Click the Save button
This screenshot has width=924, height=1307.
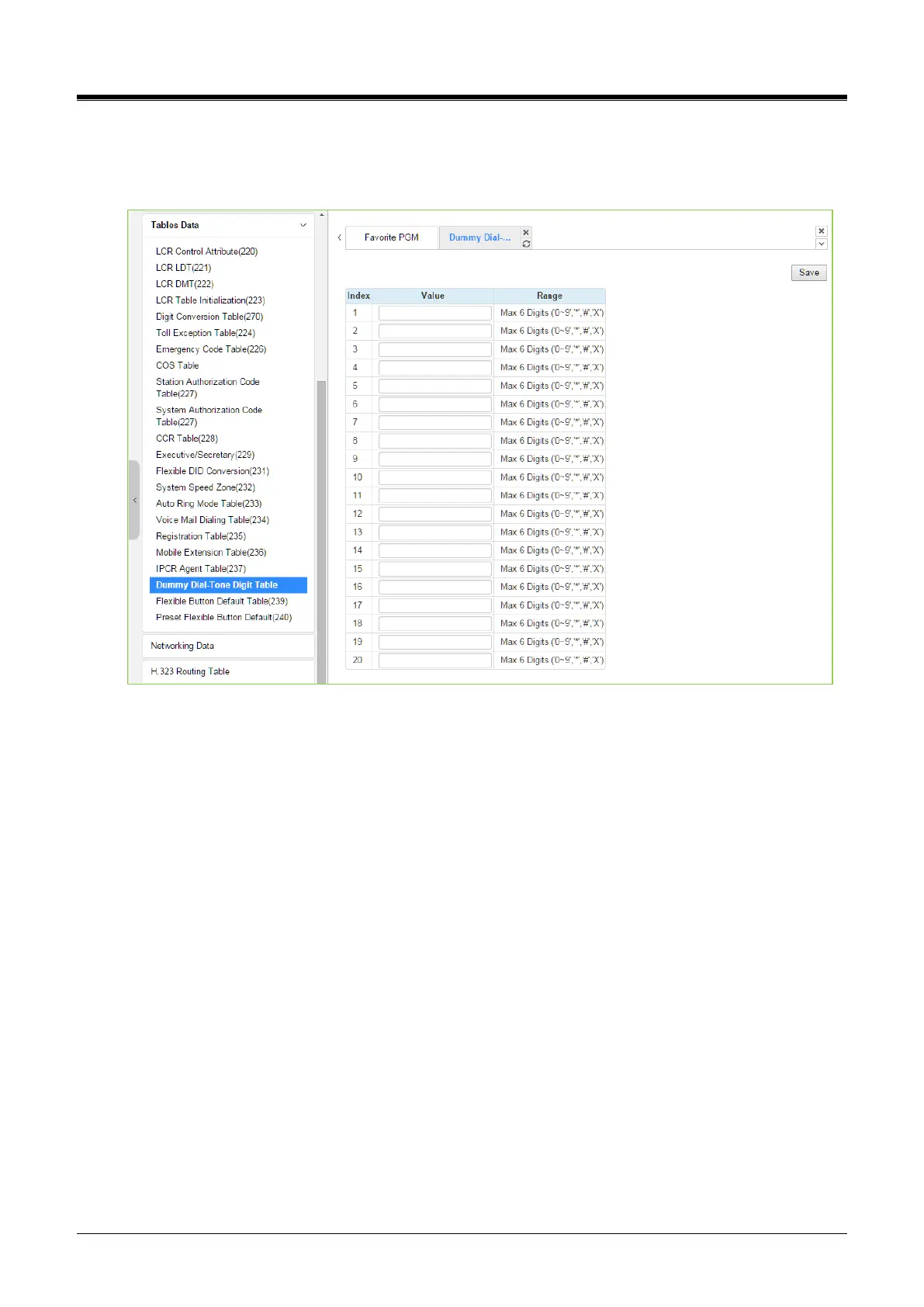click(809, 272)
